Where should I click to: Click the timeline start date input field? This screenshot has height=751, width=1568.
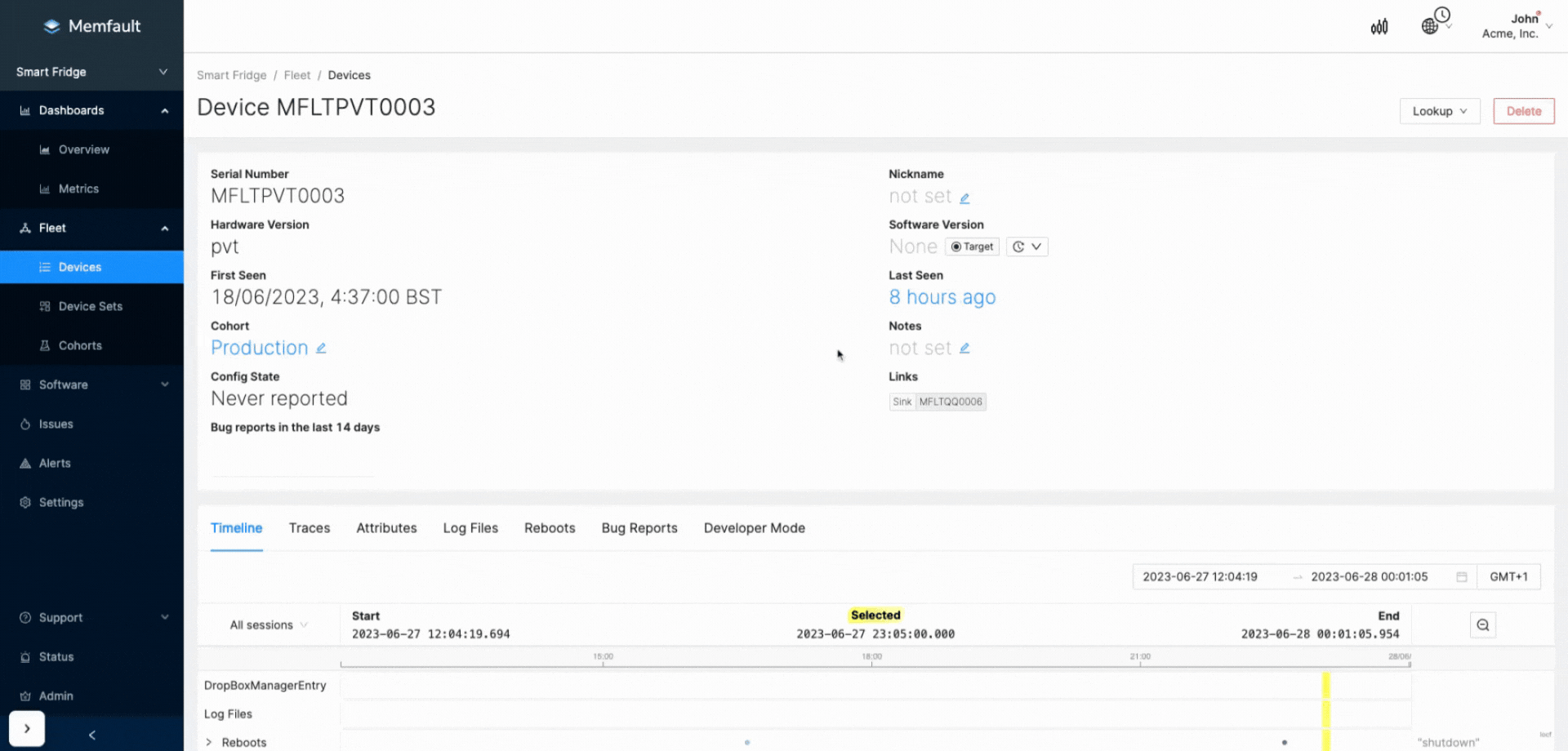pos(1200,577)
